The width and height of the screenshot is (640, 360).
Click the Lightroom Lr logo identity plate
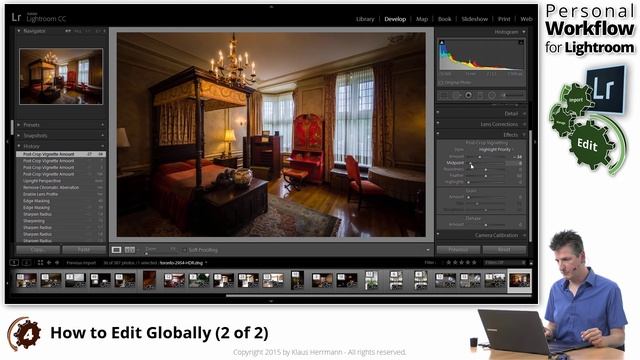coord(16,17)
